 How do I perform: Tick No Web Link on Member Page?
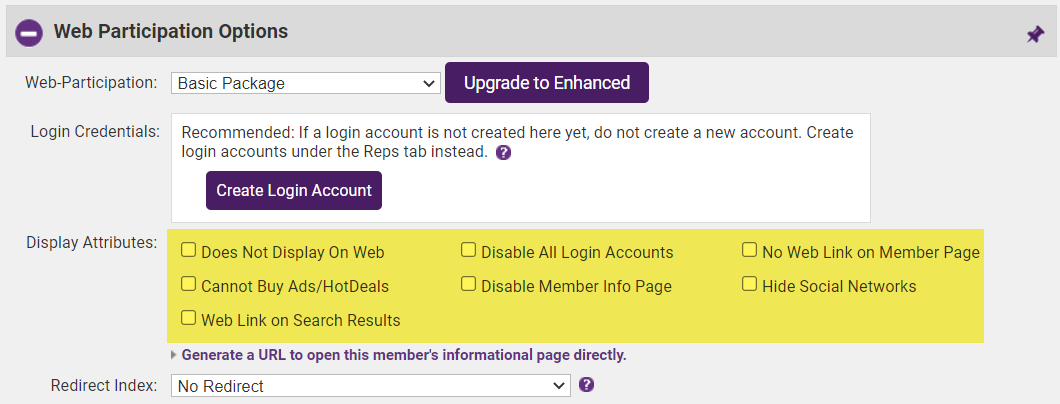[749, 251]
